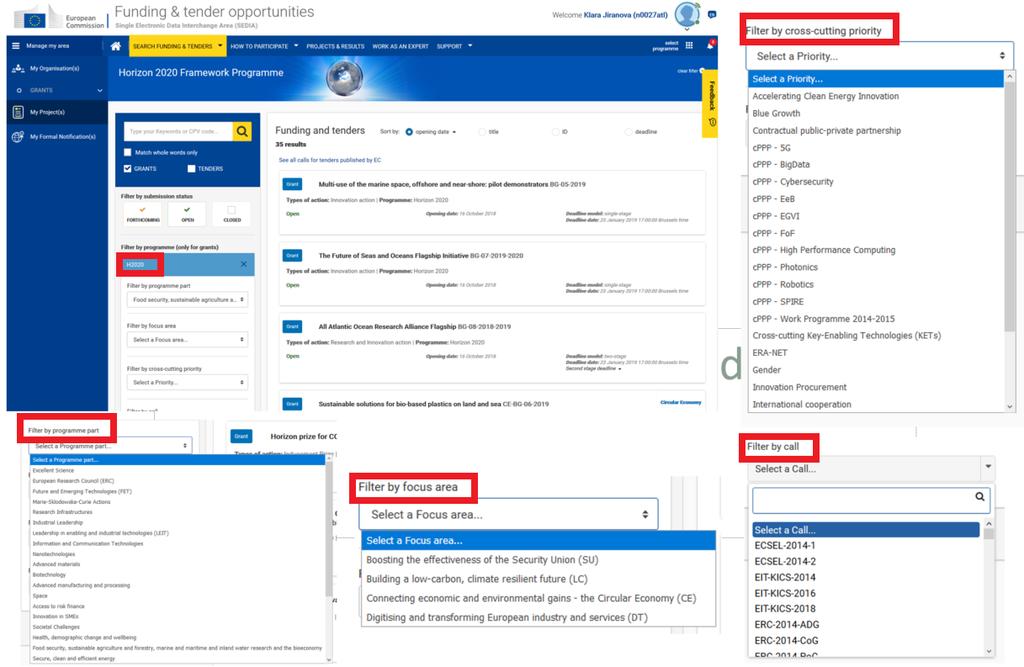Click the Circular Economy tag link
1024x667 pixels.
point(680,402)
